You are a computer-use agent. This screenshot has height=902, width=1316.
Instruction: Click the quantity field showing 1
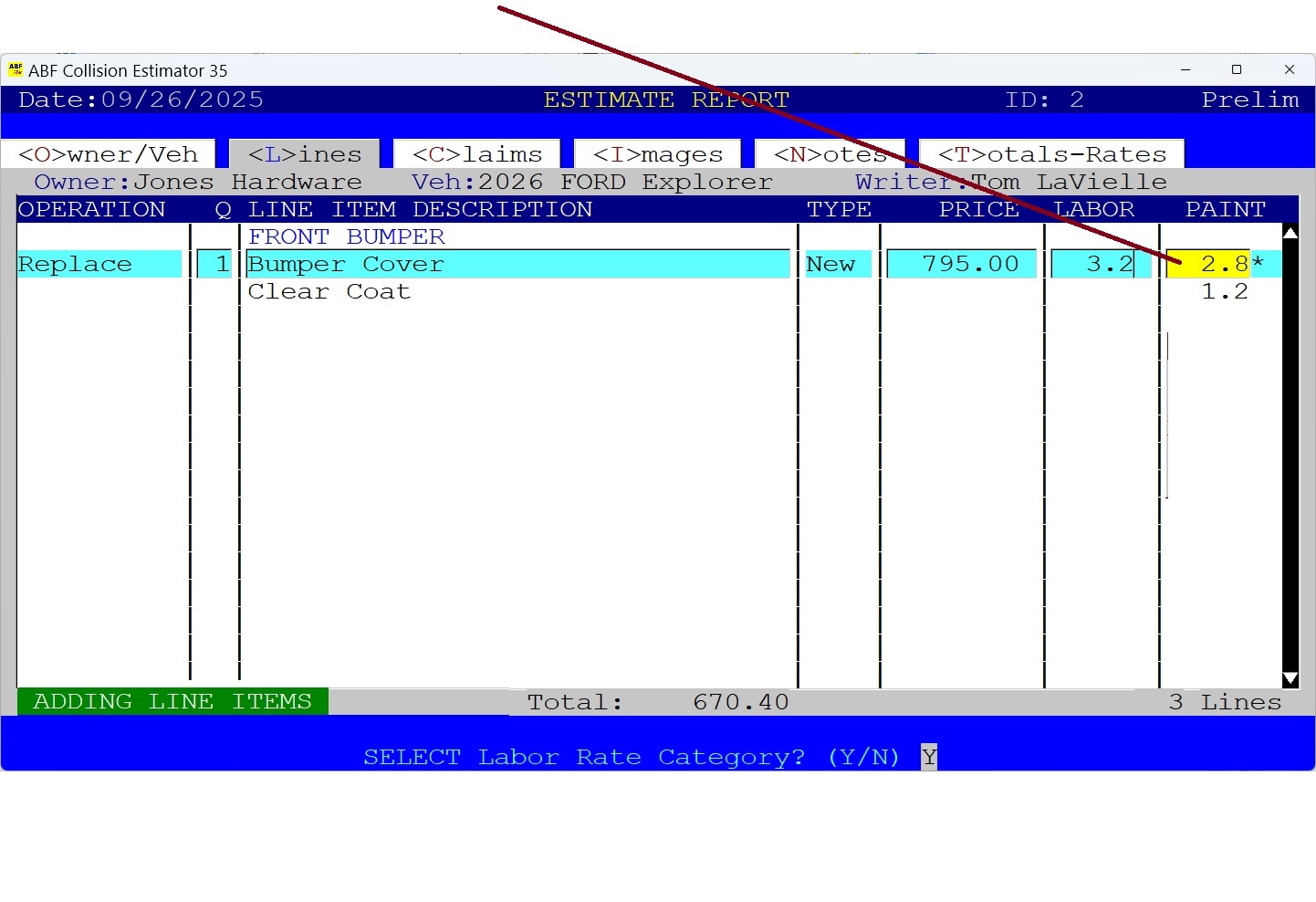tap(216, 264)
